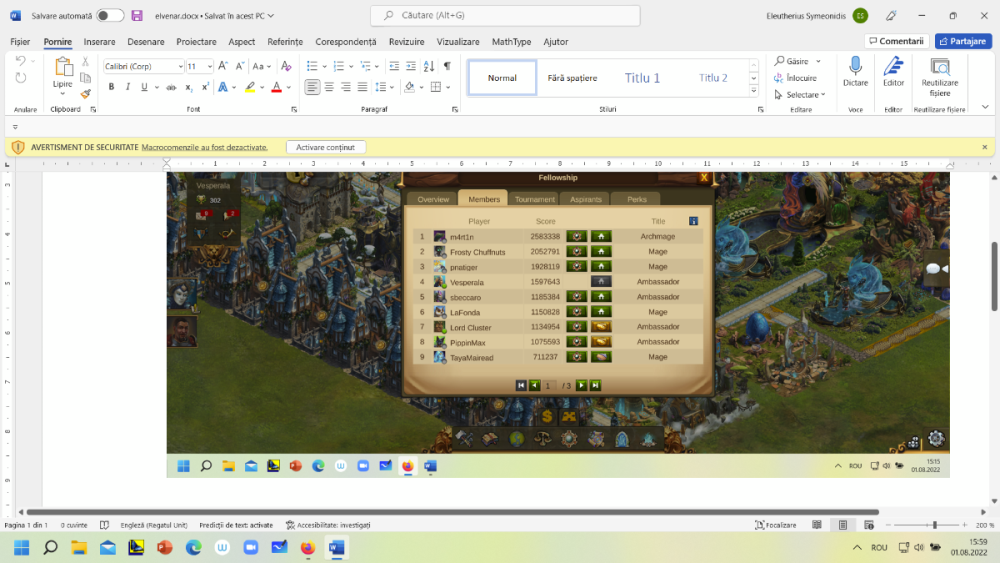
Task: Click the bullet list icon
Action: pyautogui.click(x=312, y=66)
